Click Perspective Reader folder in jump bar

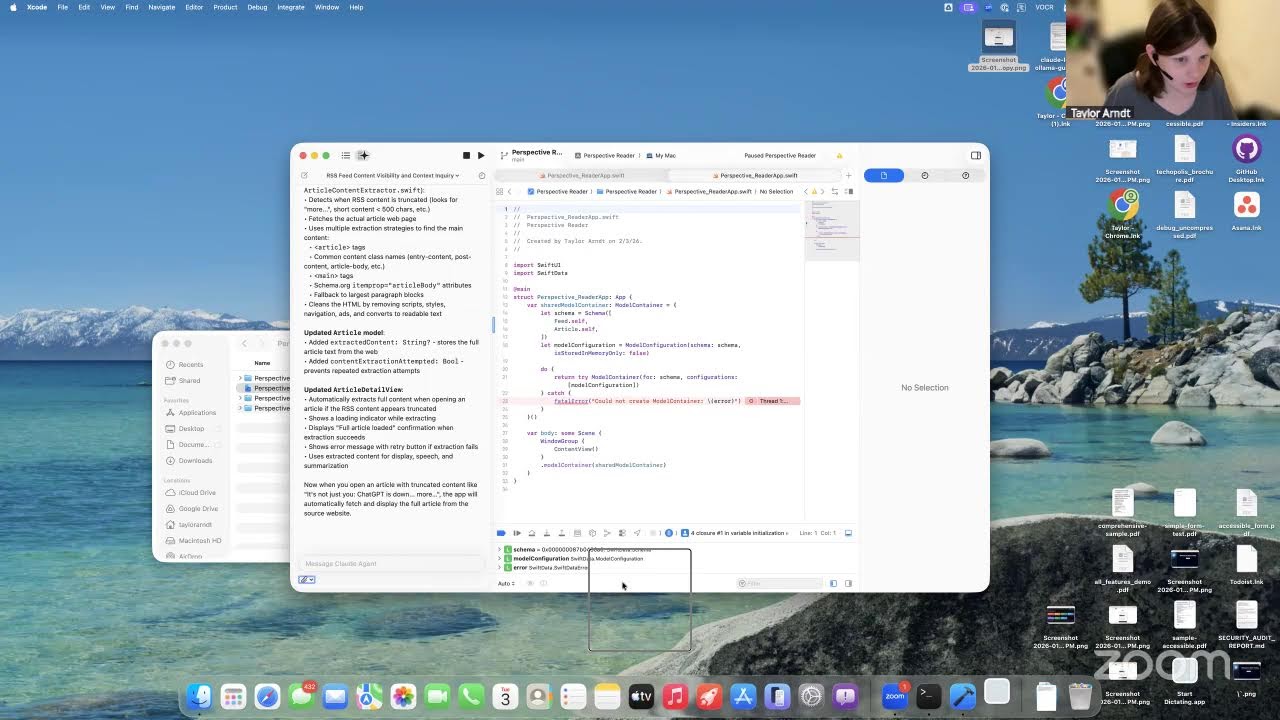click(x=627, y=191)
